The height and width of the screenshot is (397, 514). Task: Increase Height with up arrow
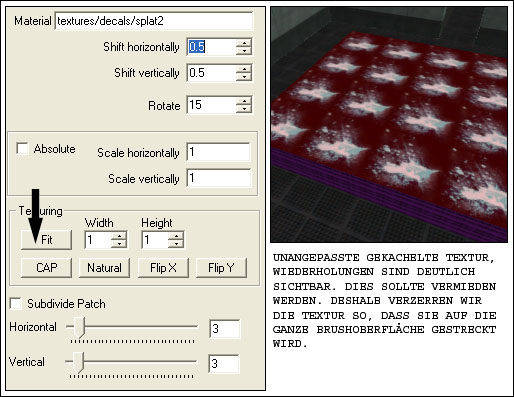pos(176,236)
